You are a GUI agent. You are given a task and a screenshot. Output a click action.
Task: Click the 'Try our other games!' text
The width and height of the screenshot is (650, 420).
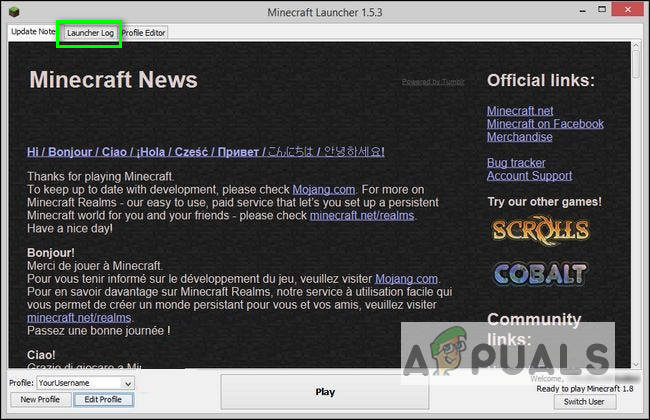(x=544, y=202)
